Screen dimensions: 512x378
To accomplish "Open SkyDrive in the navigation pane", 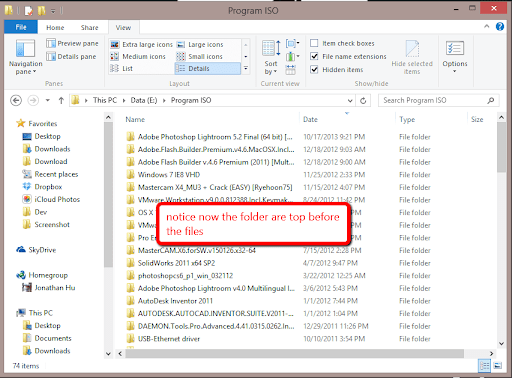I will tap(36, 250).
